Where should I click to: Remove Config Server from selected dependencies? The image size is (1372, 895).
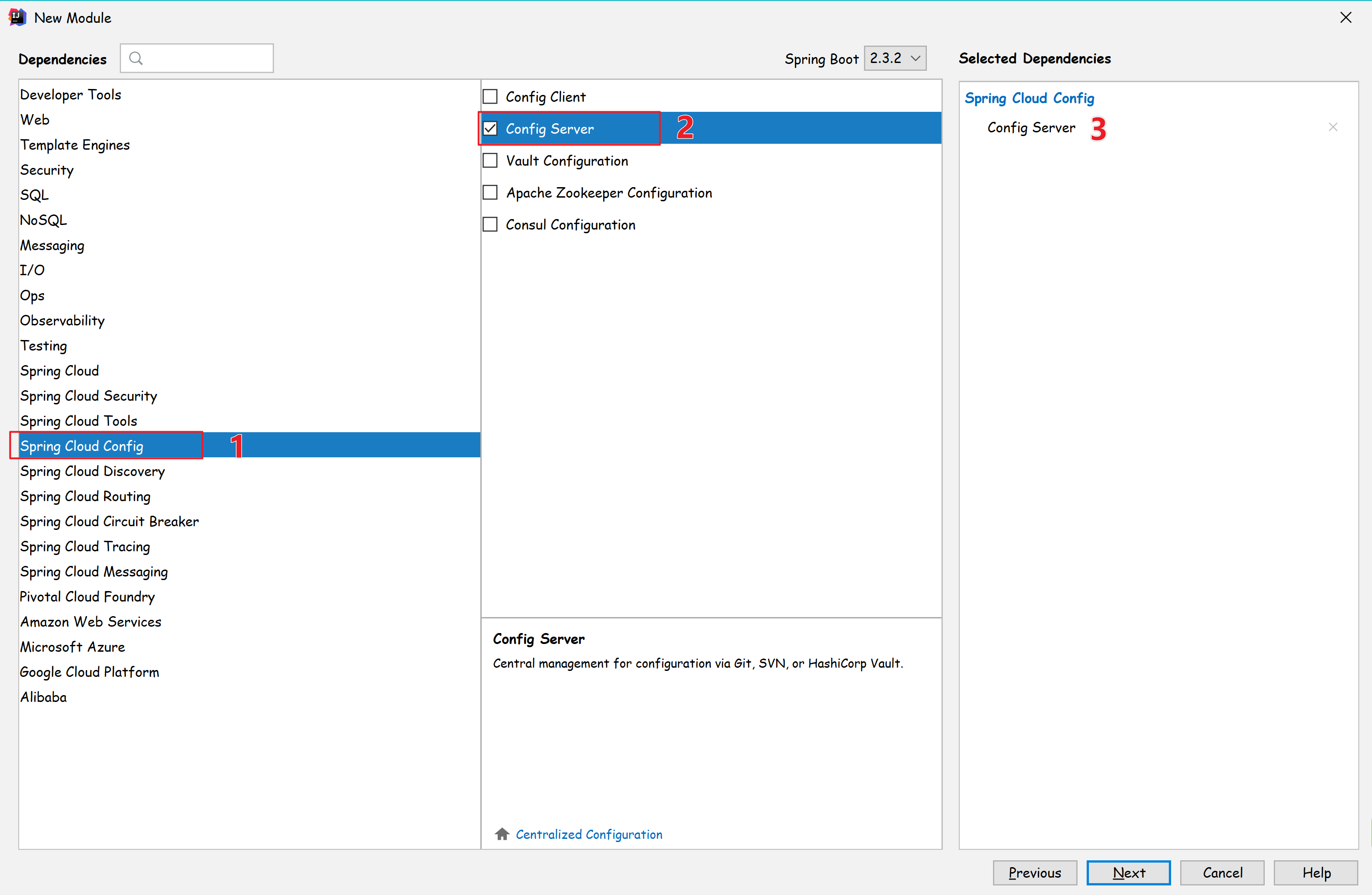(1332, 127)
